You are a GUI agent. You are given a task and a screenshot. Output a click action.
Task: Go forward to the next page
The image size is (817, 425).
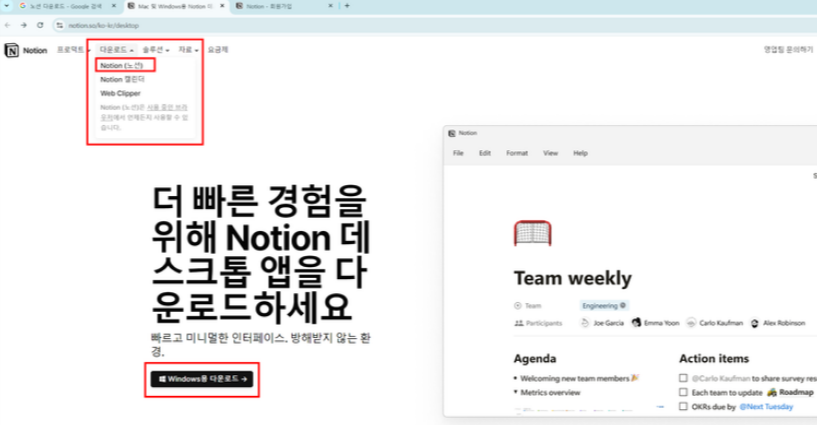23,25
